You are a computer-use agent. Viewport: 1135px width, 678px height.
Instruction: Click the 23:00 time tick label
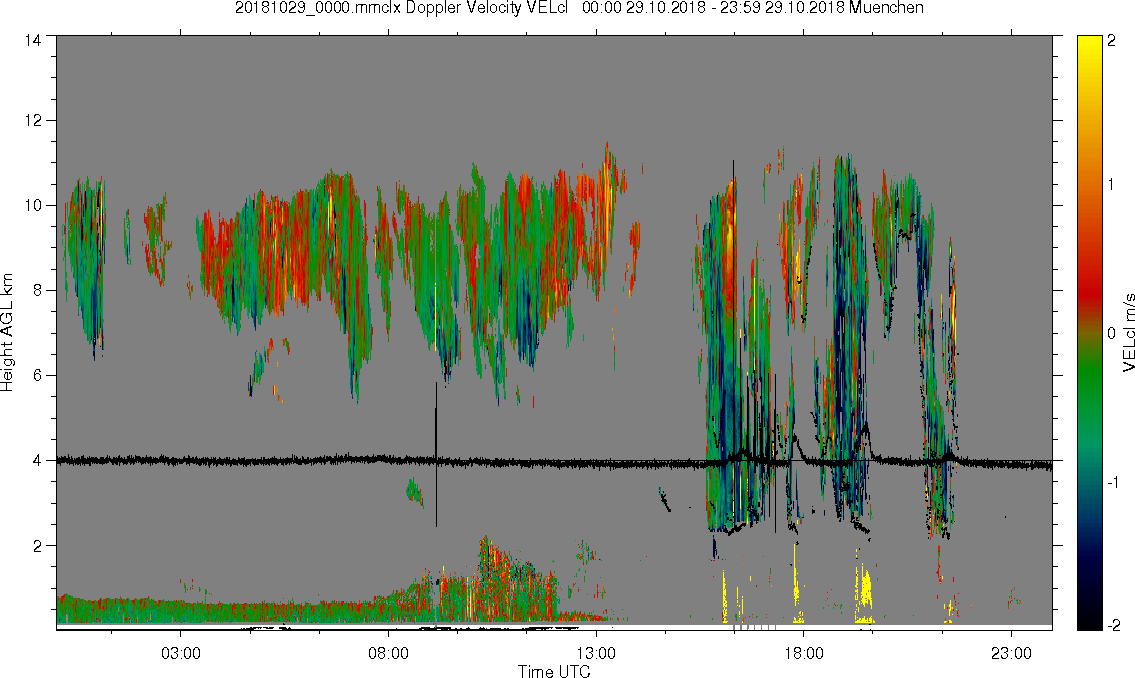point(1011,654)
